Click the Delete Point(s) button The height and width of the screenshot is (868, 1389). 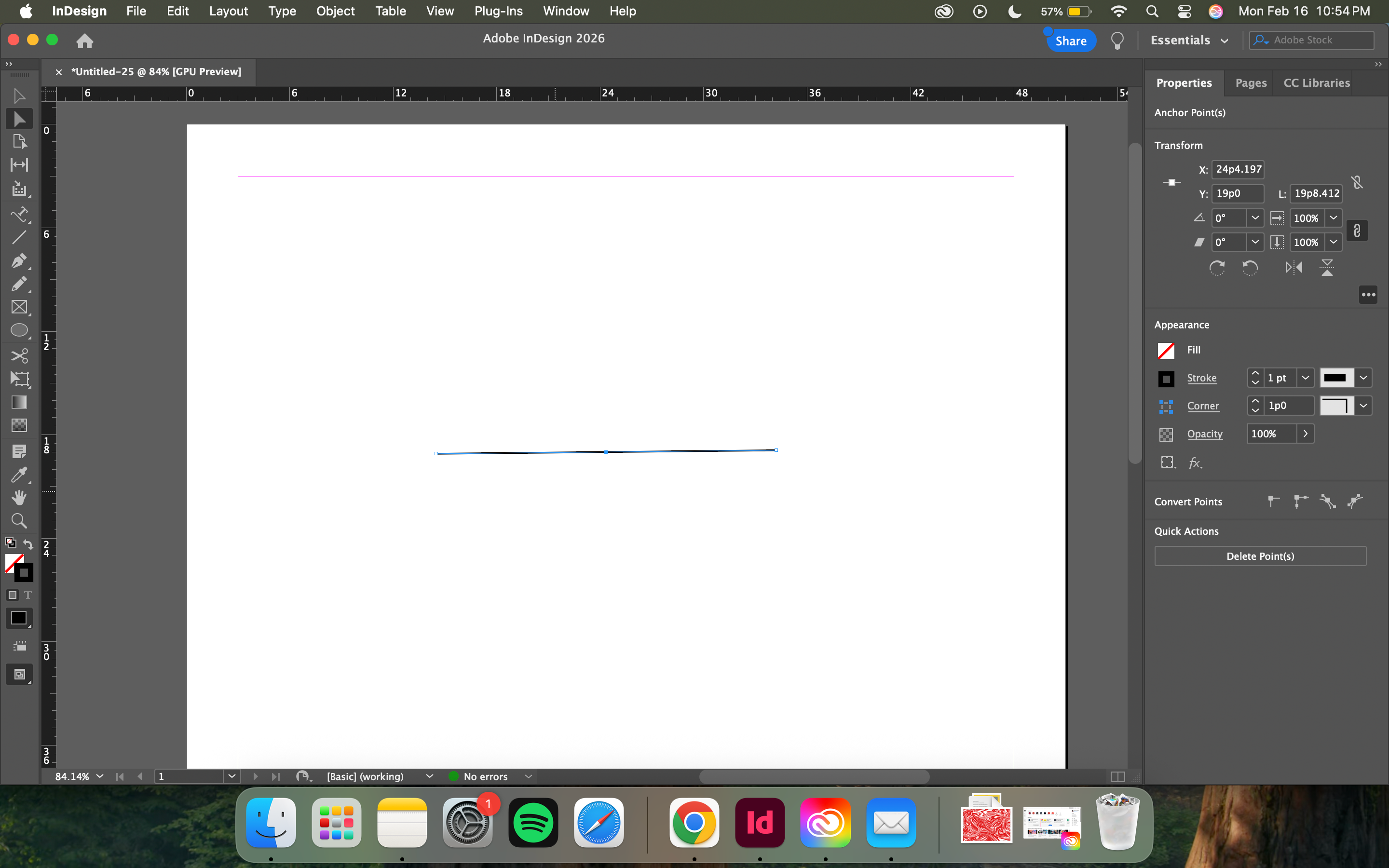click(1260, 556)
